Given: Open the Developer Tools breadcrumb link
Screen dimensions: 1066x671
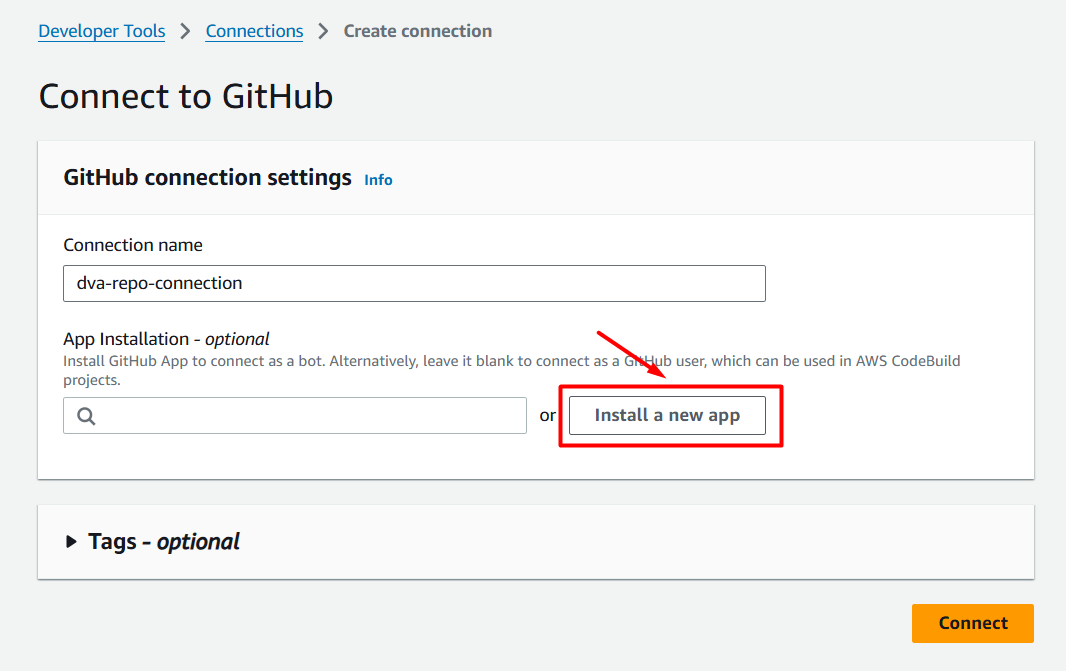Looking at the screenshot, I should pos(101,31).
